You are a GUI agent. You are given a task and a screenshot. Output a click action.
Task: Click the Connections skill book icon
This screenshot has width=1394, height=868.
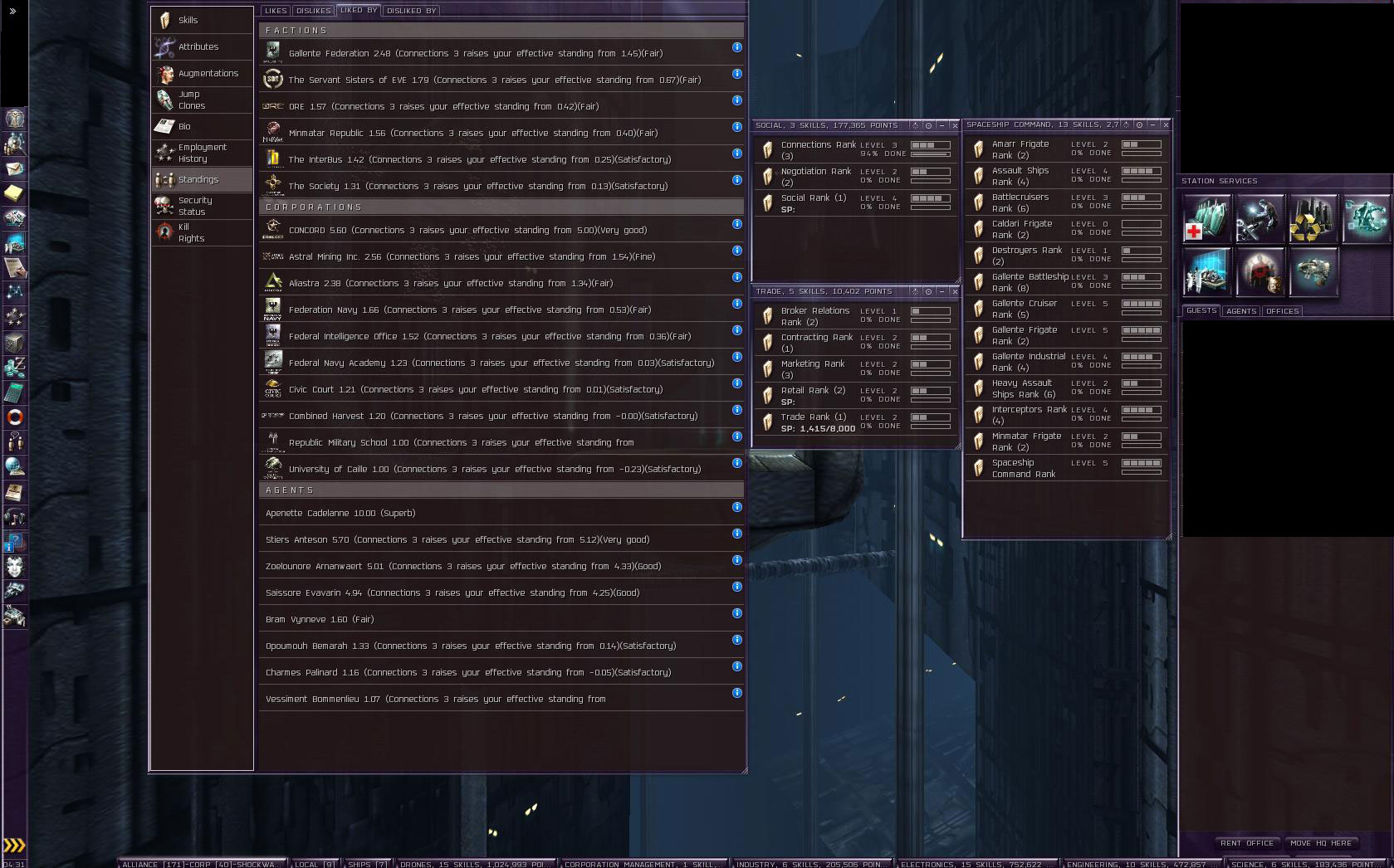[x=768, y=149]
